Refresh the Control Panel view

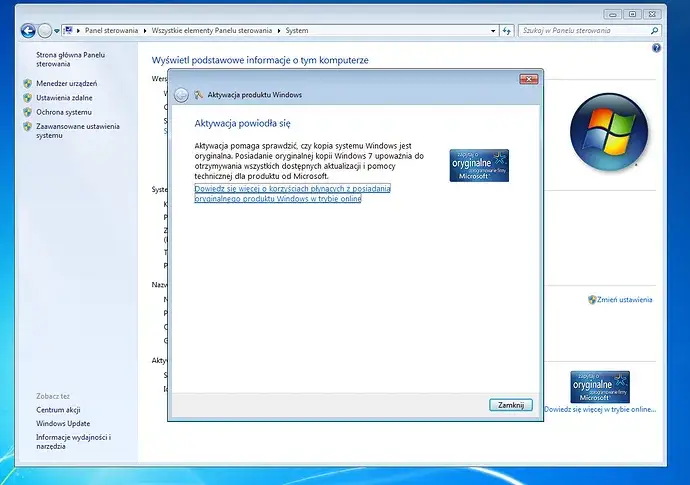point(506,31)
